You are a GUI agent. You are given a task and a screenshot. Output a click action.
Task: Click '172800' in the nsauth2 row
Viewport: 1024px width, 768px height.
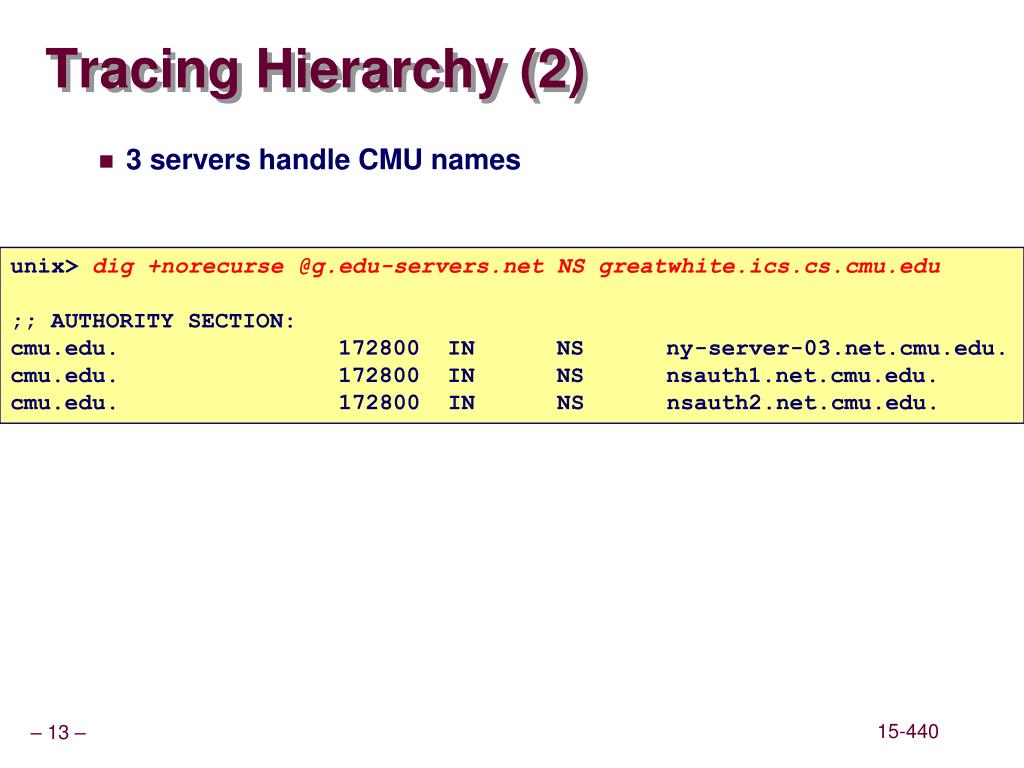[378, 402]
